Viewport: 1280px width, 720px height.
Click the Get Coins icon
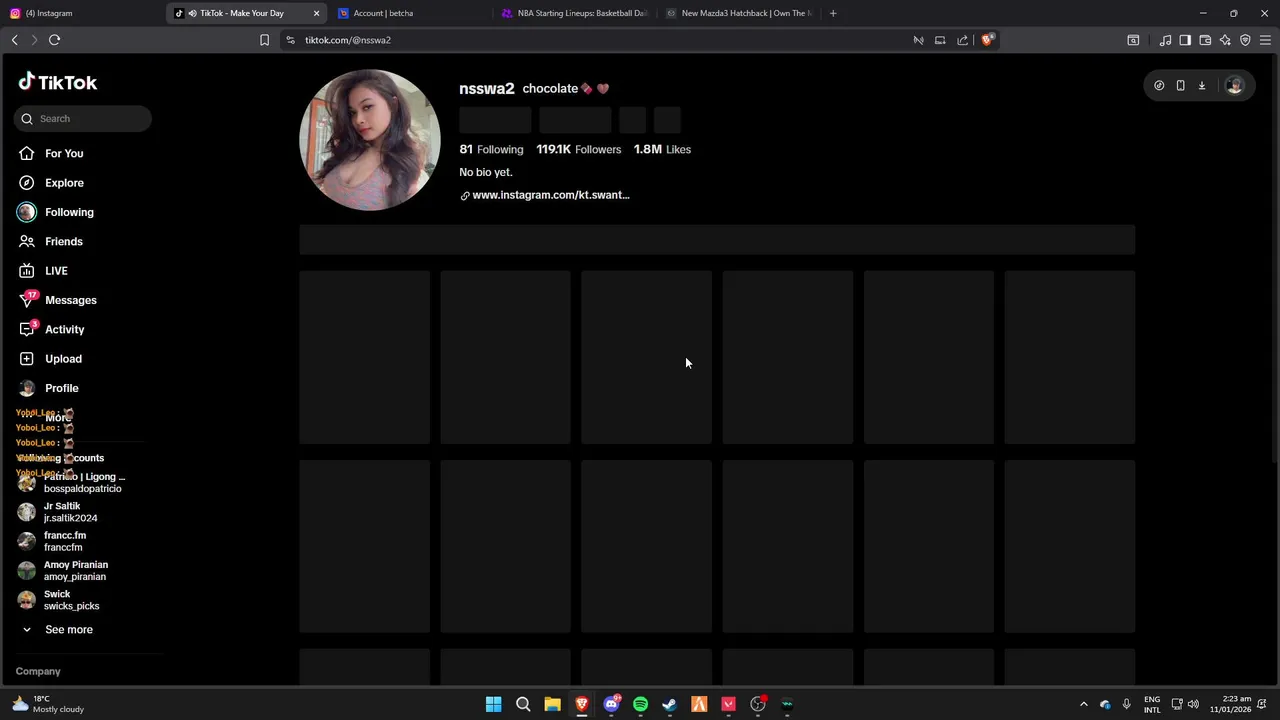click(1159, 86)
